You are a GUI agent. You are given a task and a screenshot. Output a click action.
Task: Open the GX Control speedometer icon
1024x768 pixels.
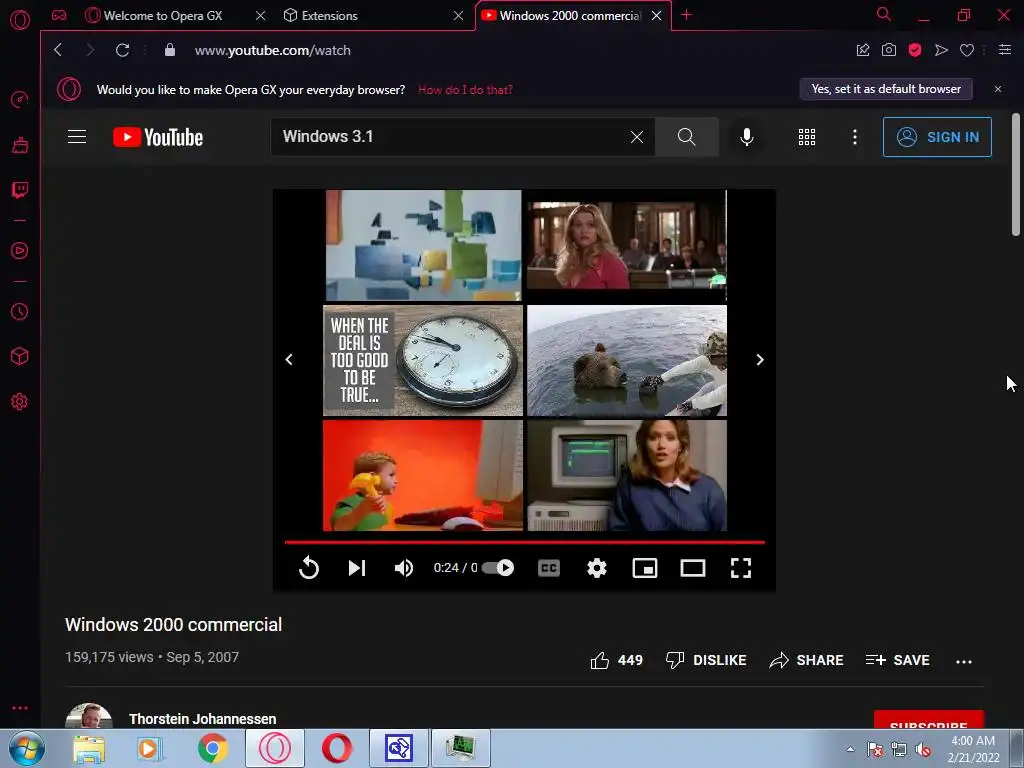[x=20, y=99]
